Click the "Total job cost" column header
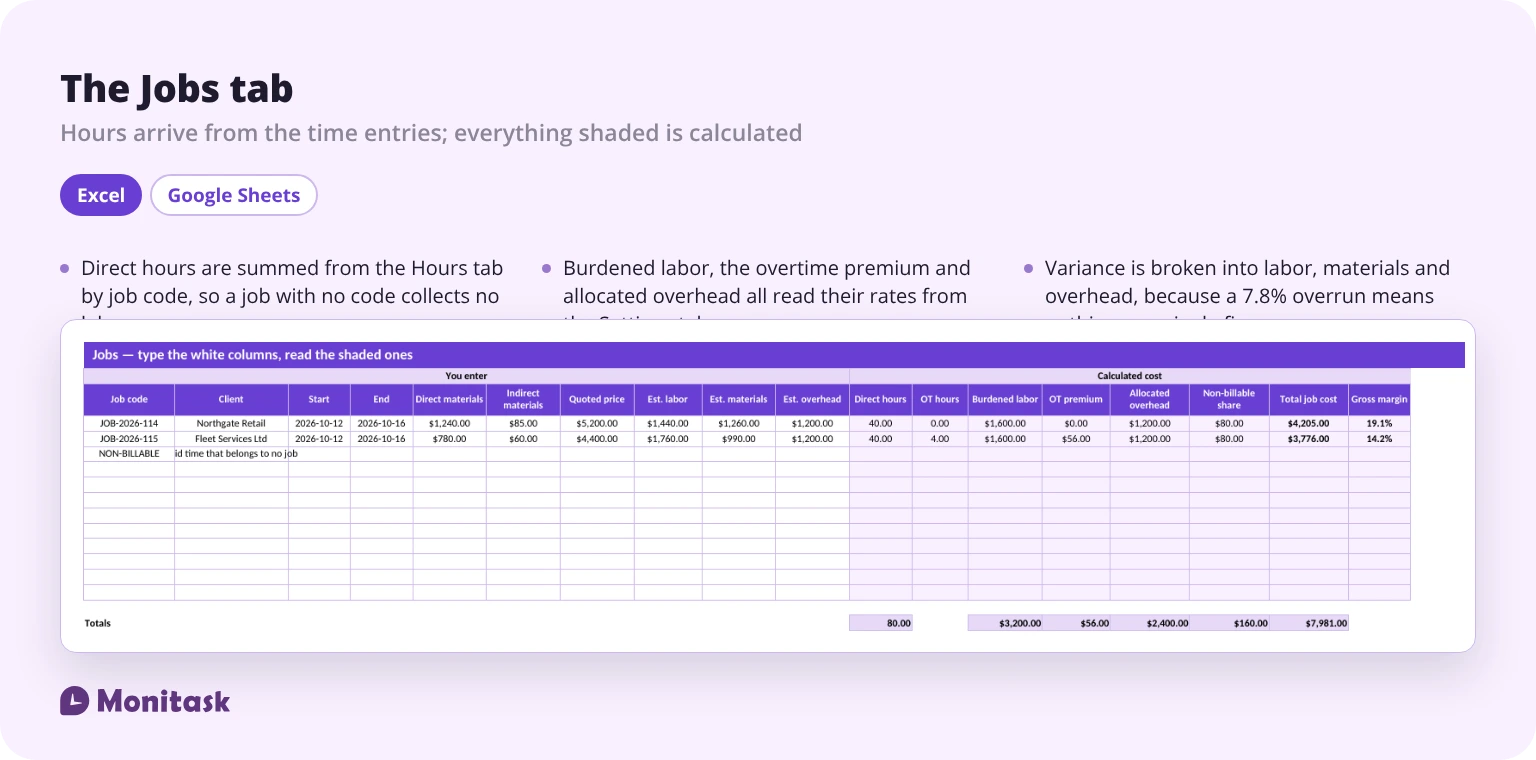 tap(1309, 400)
